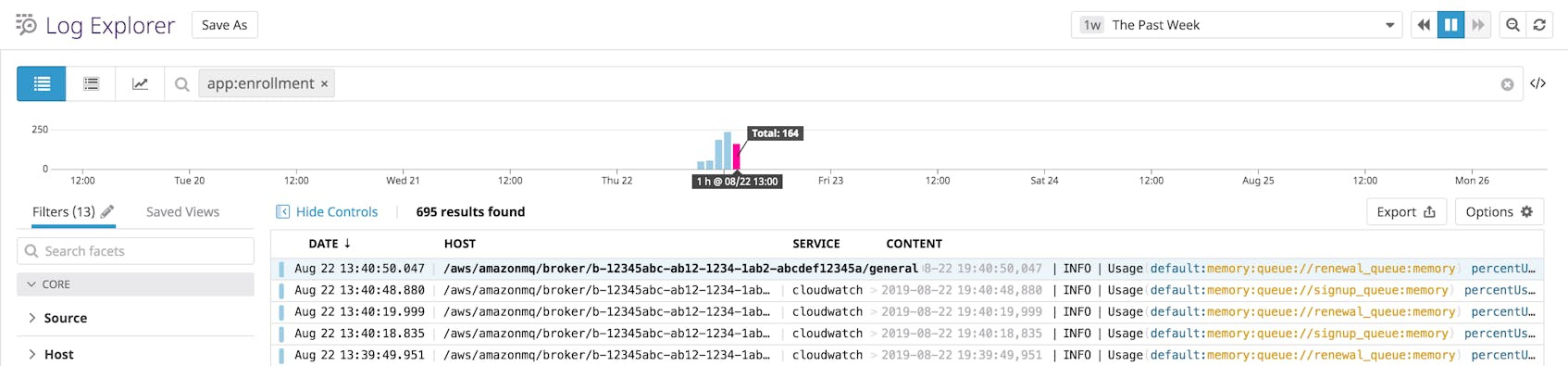Image resolution: width=1568 pixels, height=366 pixels.
Task: Click the tallest light blue histogram bar
Action: (x=728, y=151)
